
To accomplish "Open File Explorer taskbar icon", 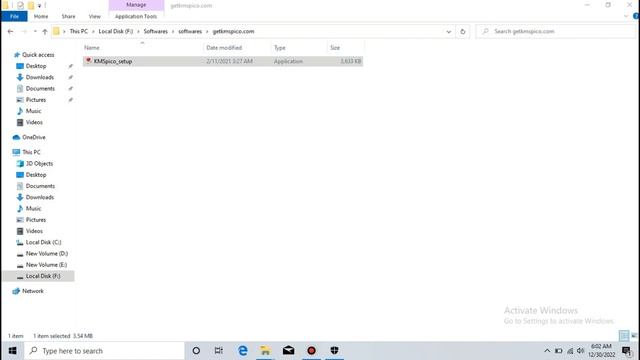I will tap(265, 351).
